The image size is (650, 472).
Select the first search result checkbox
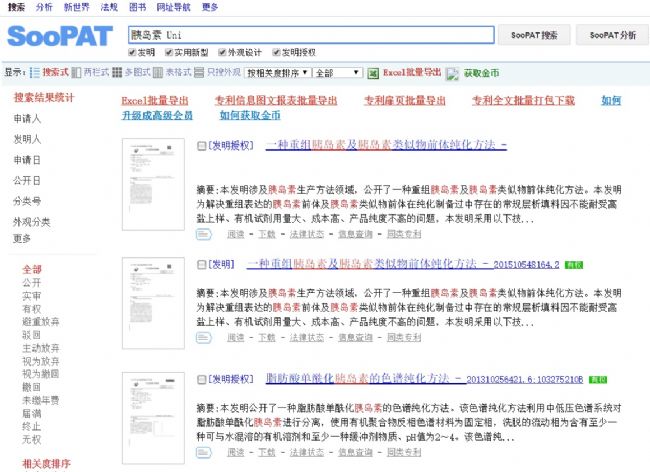tap(202, 146)
